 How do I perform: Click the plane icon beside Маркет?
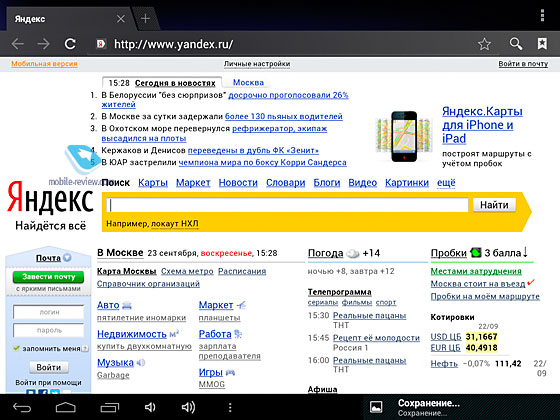241,305
